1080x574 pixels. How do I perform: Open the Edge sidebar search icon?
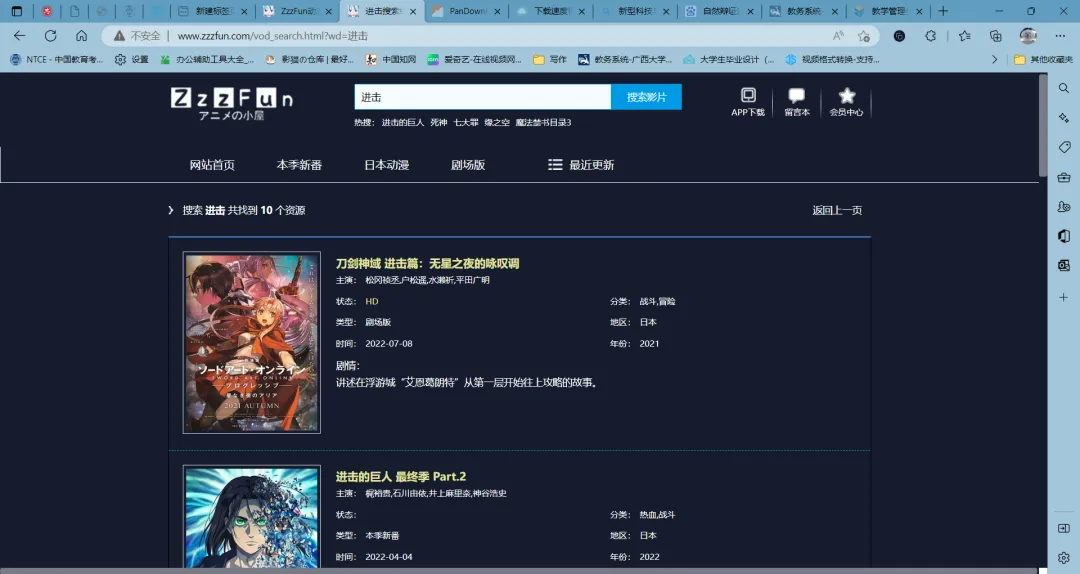[1064, 88]
